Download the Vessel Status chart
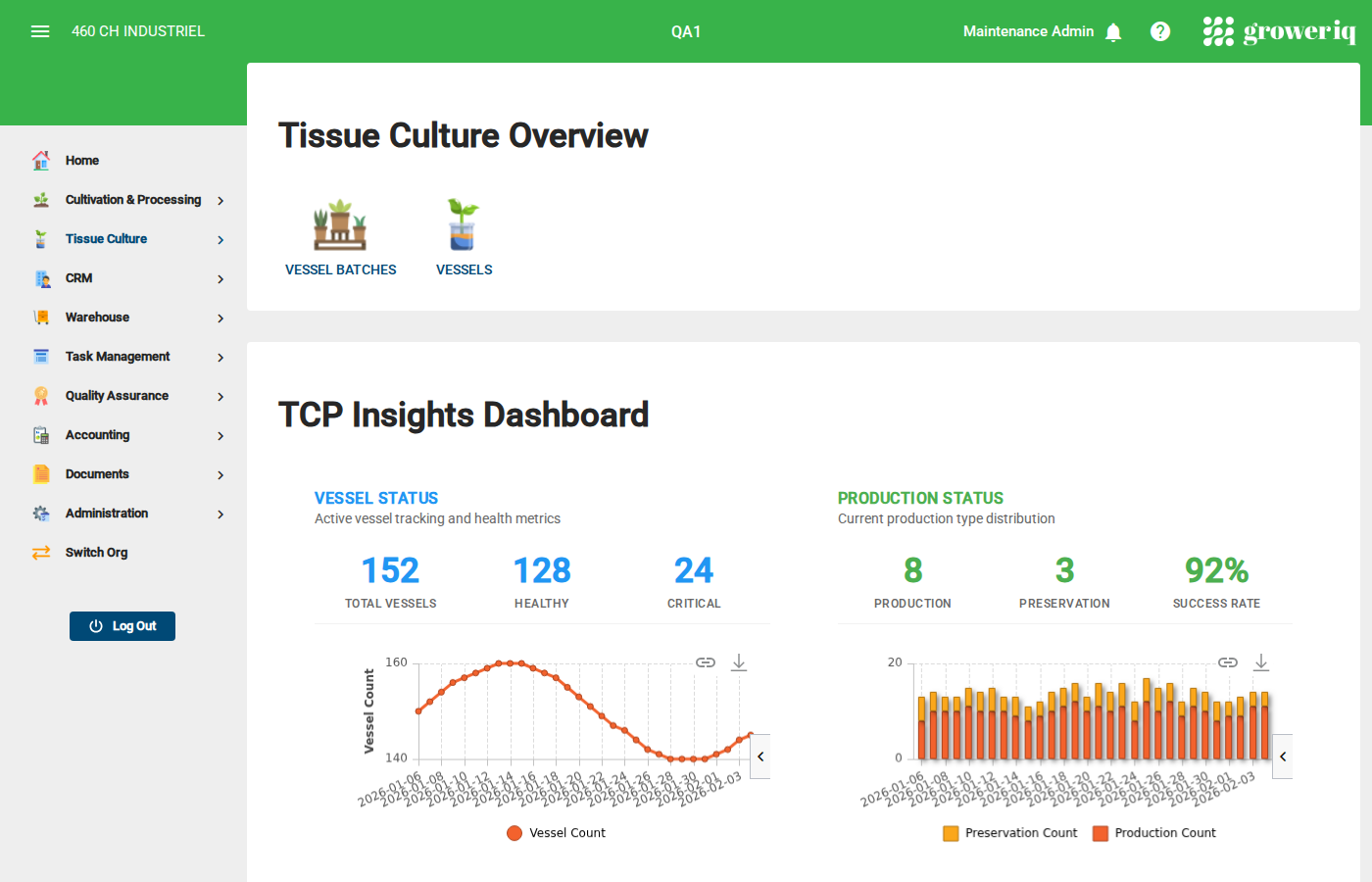 click(x=739, y=661)
